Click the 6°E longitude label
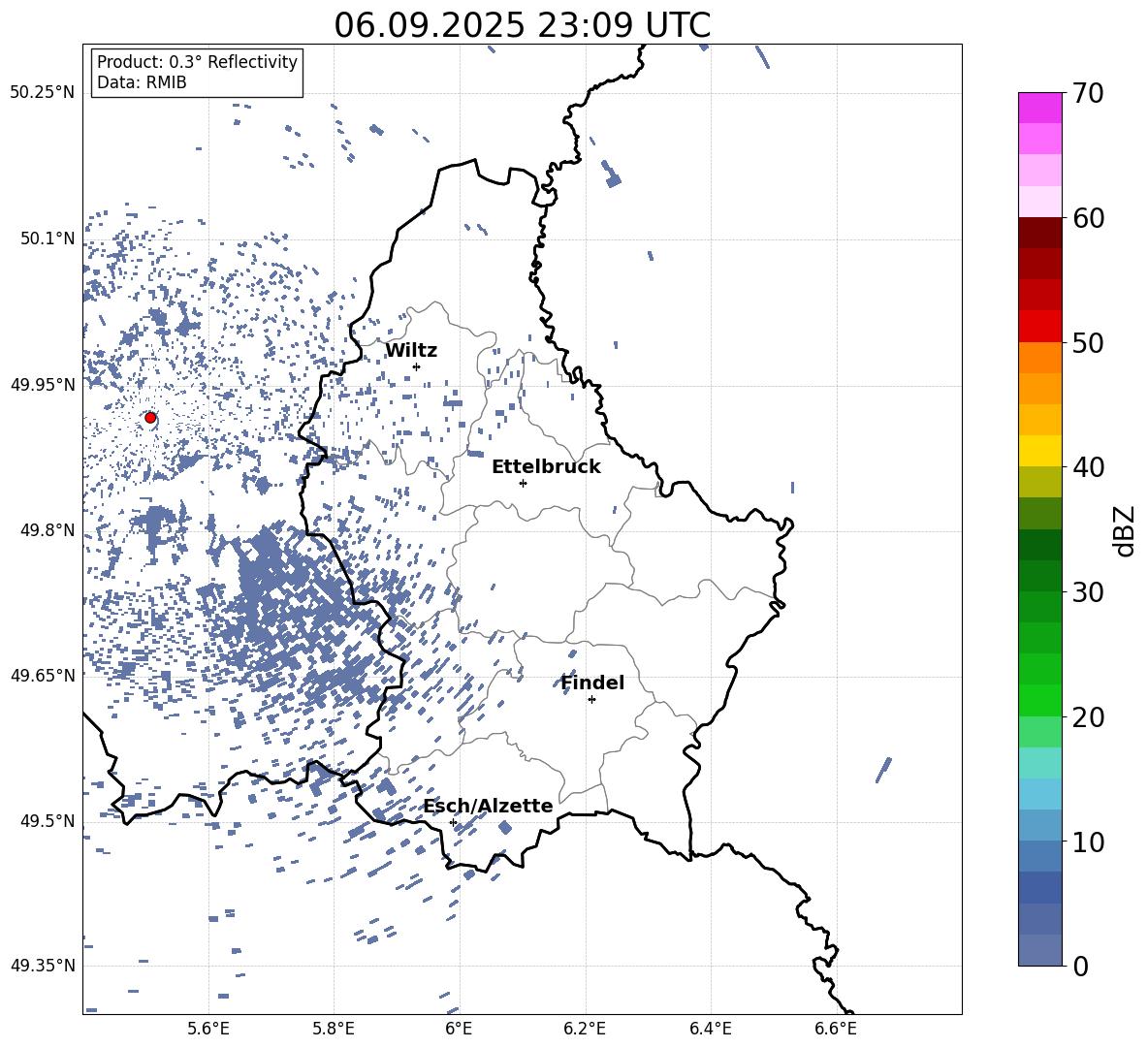Viewport: 1148px width, 1048px height. (x=459, y=1029)
